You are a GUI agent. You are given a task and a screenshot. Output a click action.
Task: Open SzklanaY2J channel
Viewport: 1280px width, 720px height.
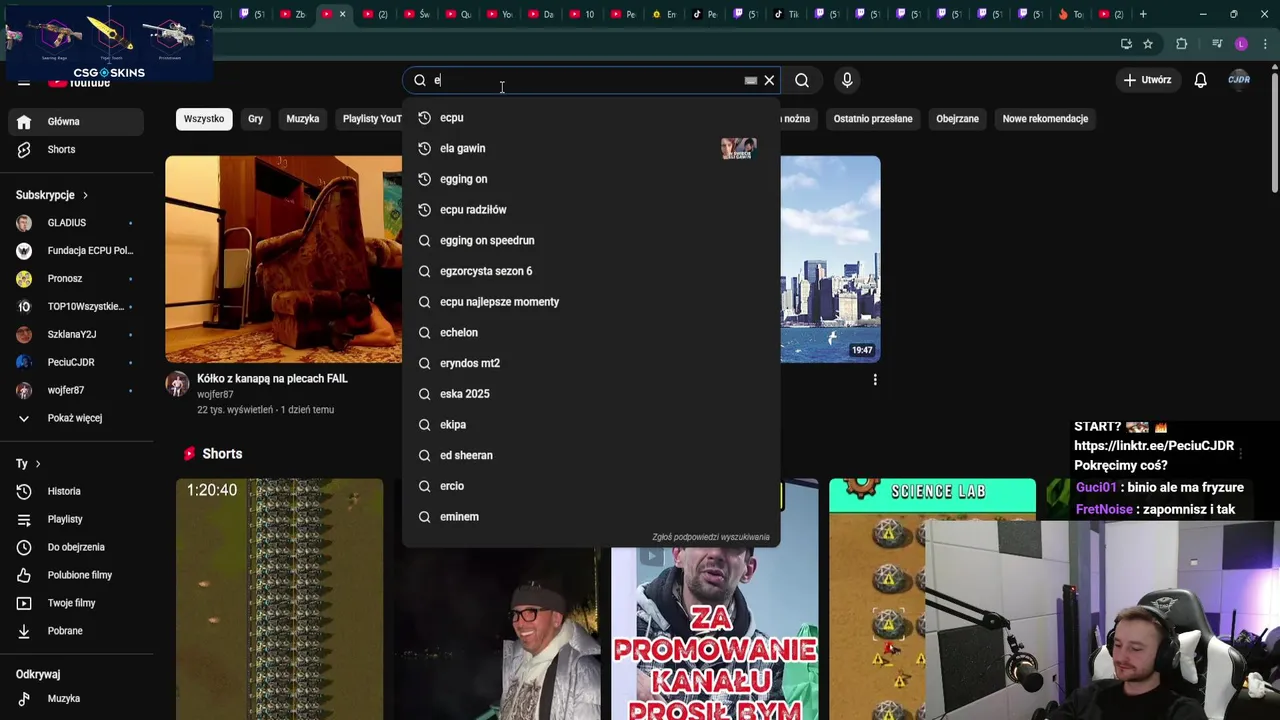(x=76, y=335)
